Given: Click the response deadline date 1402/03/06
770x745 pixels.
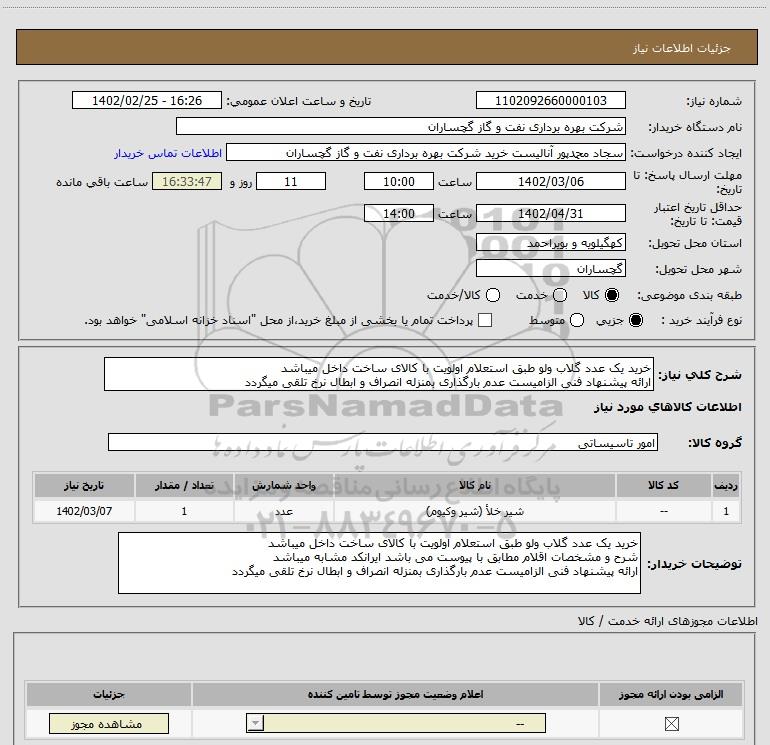Looking at the screenshot, I should point(550,181).
